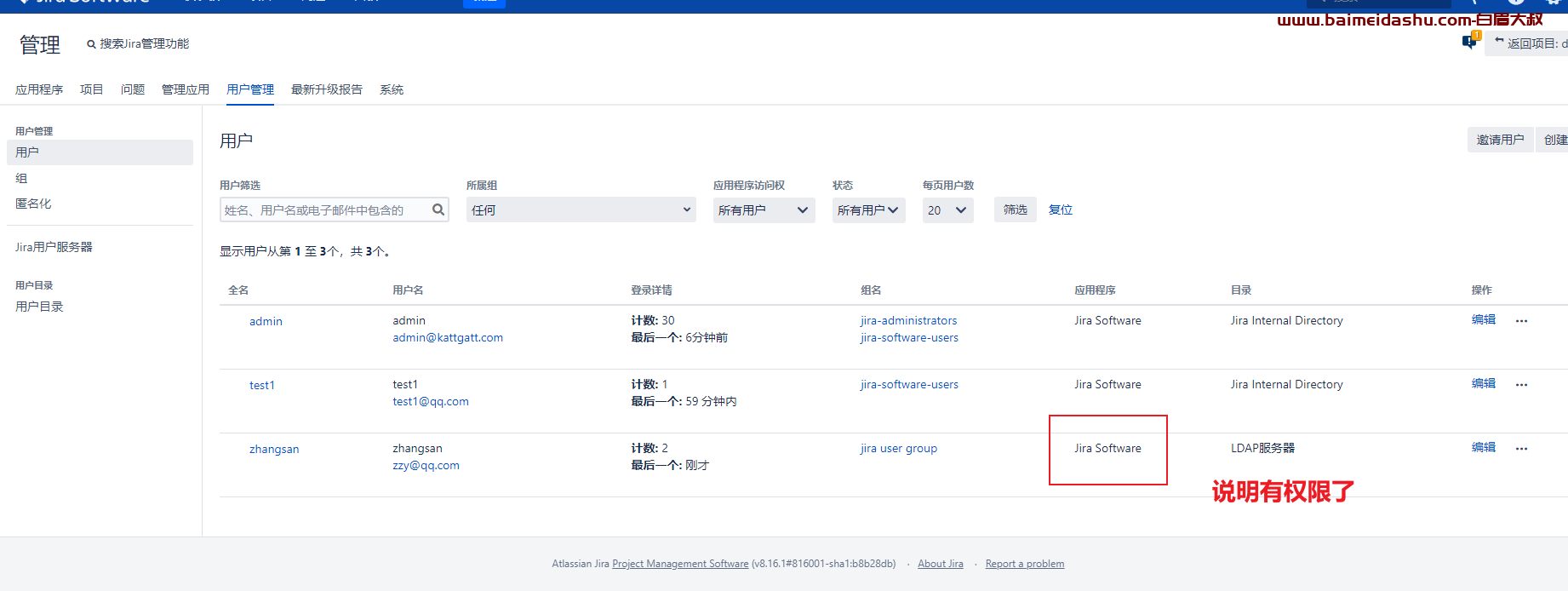This screenshot has height=591, width=1568.
Task: Open the zhangsan full-name link
Action: (x=274, y=449)
